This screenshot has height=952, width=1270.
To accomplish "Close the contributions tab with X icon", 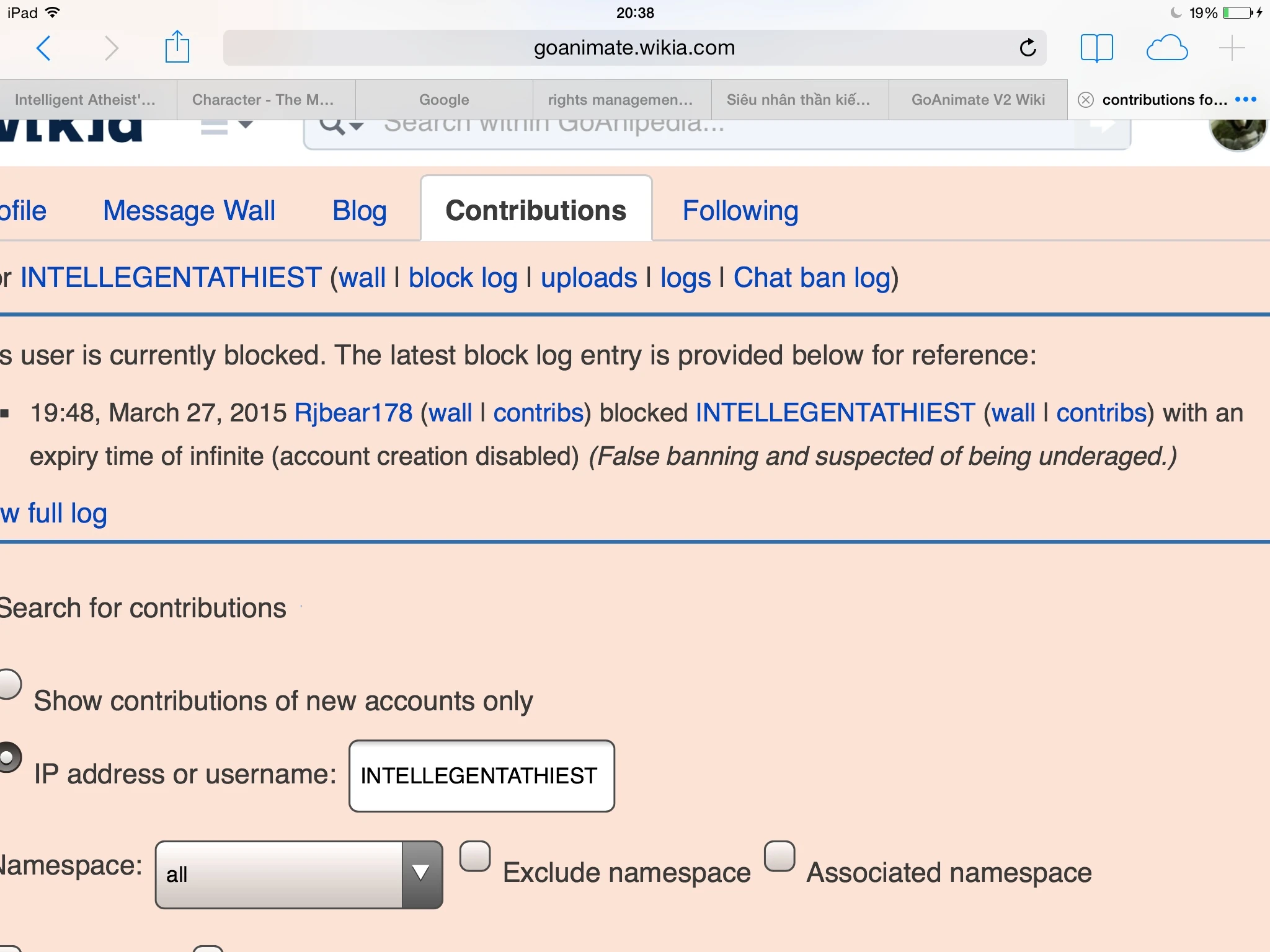I will pos(1085,100).
